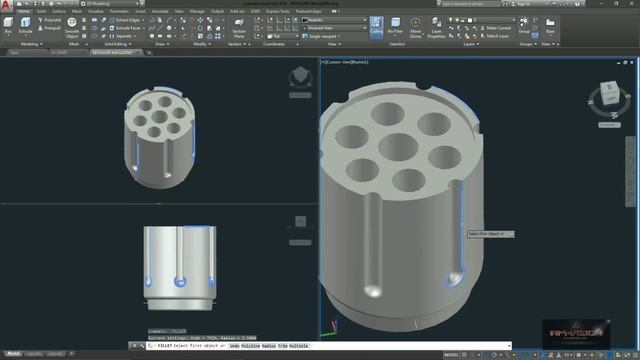The image size is (640, 360).
Task: Close the command line with X
Action: 134,346
